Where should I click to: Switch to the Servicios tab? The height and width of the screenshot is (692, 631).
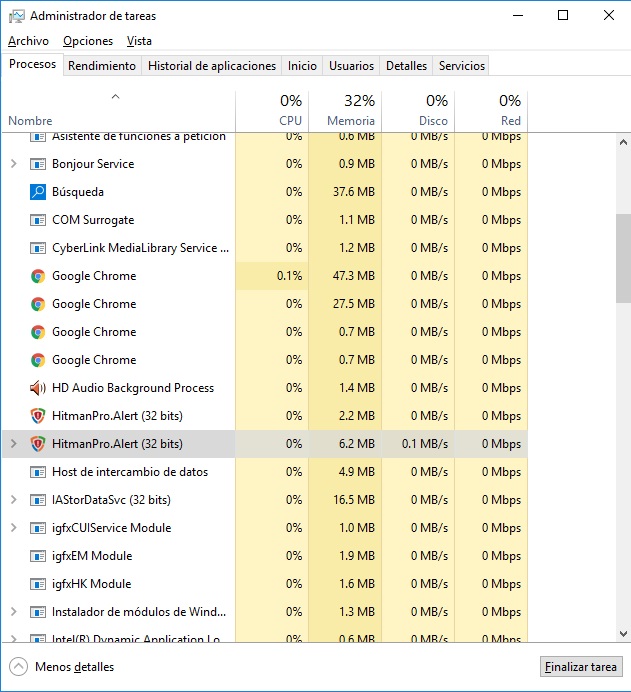[x=462, y=66]
